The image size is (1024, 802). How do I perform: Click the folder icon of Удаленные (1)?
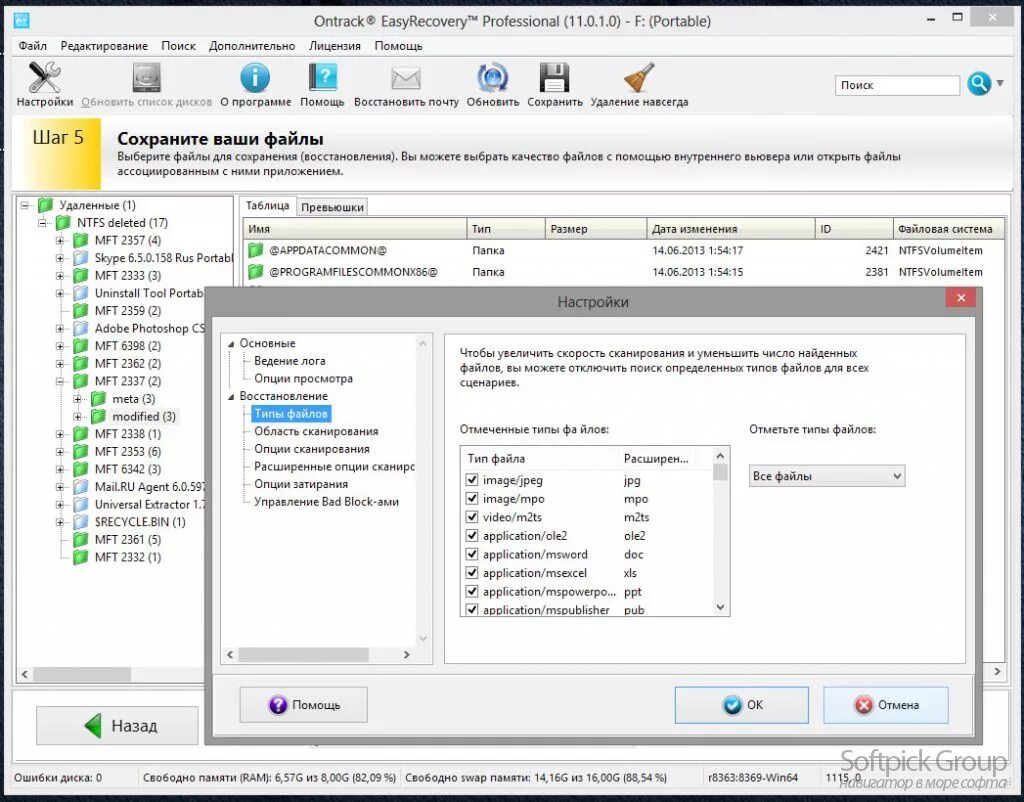coord(45,205)
